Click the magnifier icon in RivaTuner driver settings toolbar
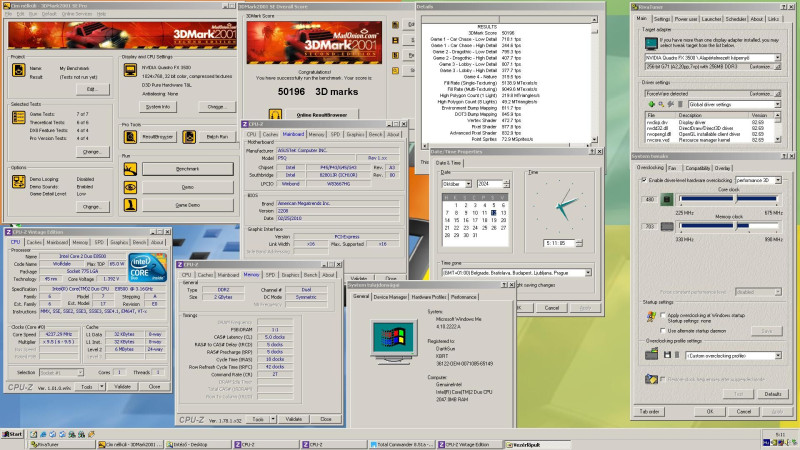The height and width of the screenshot is (450, 800). click(661, 104)
